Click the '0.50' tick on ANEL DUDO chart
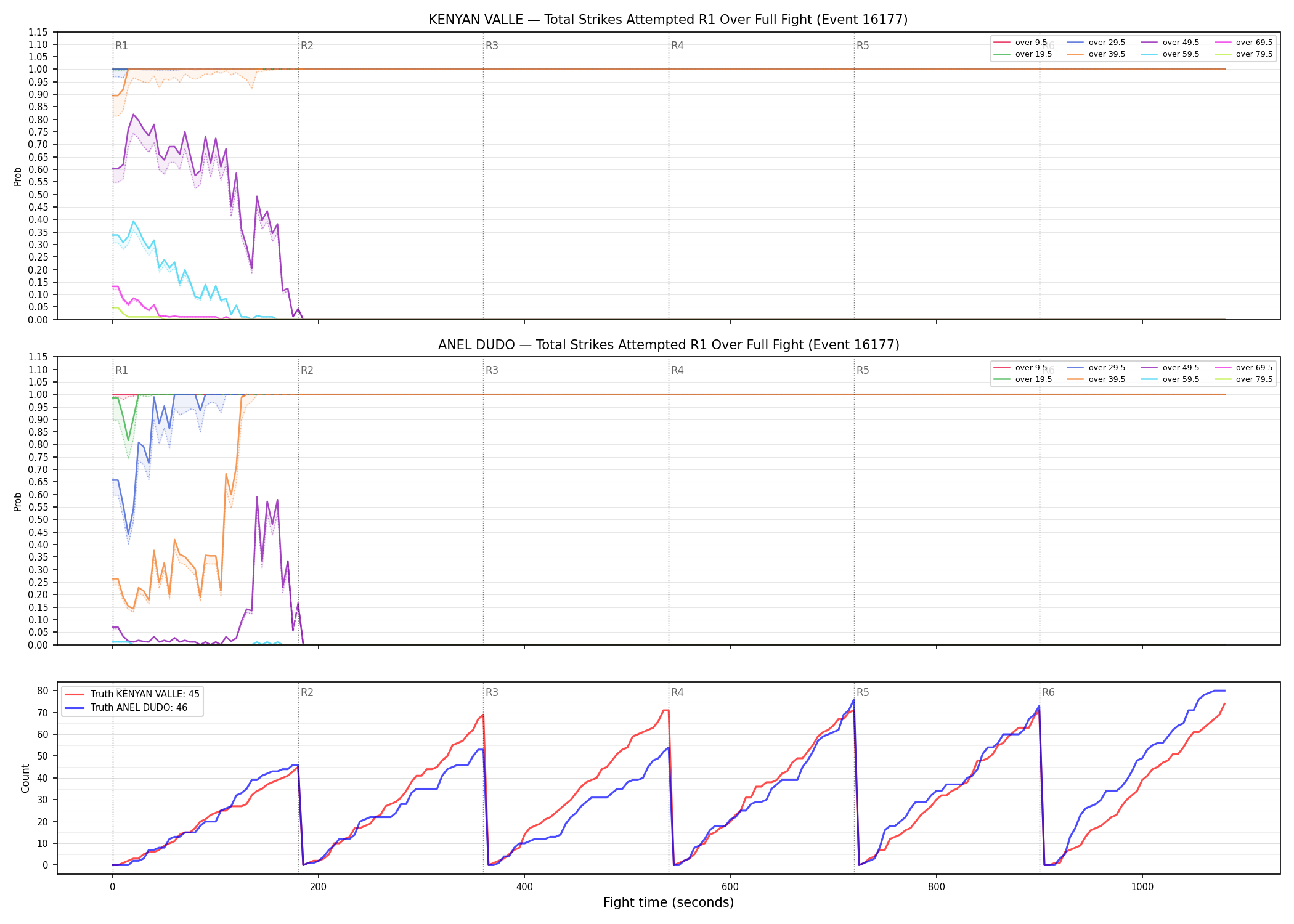Screen dimensions: 1294x924 pyautogui.click(x=38, y=520)
